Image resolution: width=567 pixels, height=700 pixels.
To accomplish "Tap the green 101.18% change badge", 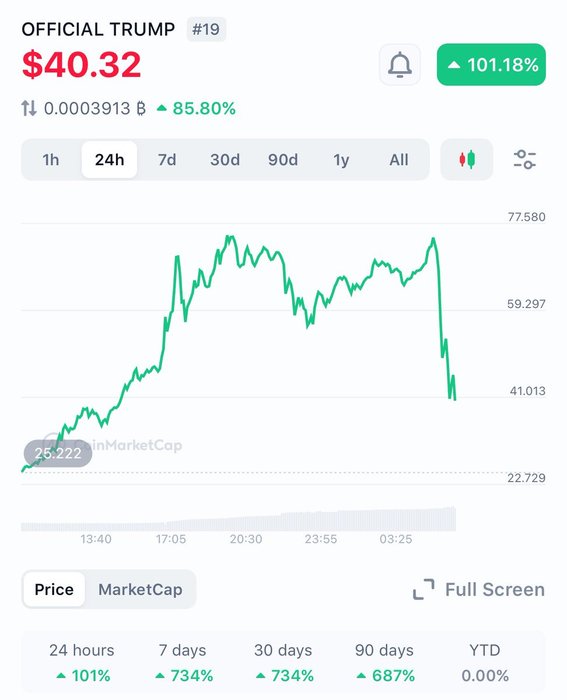I will (491, 65).
